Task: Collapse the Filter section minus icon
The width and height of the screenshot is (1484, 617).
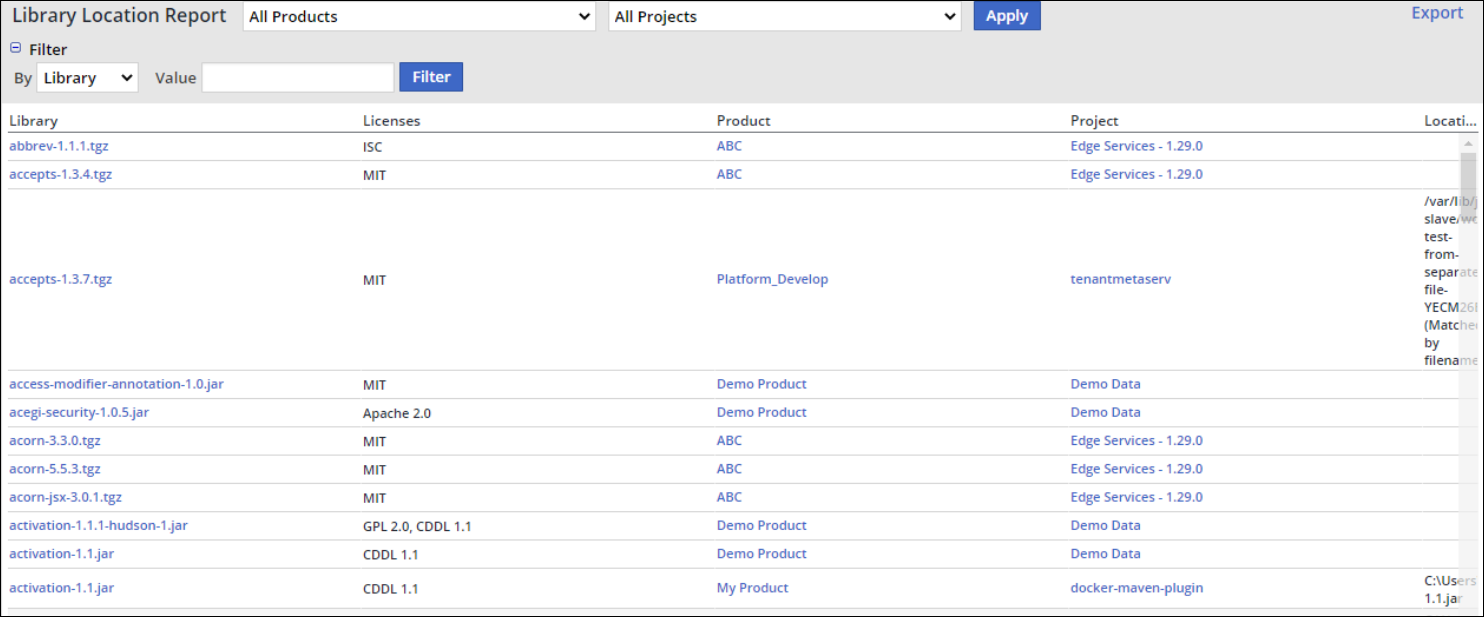Action: pyautogui.click(x=15, y=48)
